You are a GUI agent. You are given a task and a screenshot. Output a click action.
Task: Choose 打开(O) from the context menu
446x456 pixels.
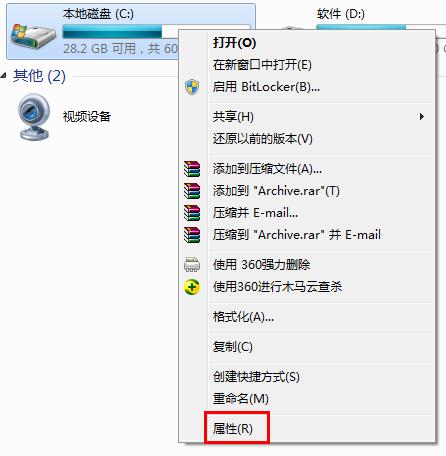pyautogui.click(x=234, y=43)
